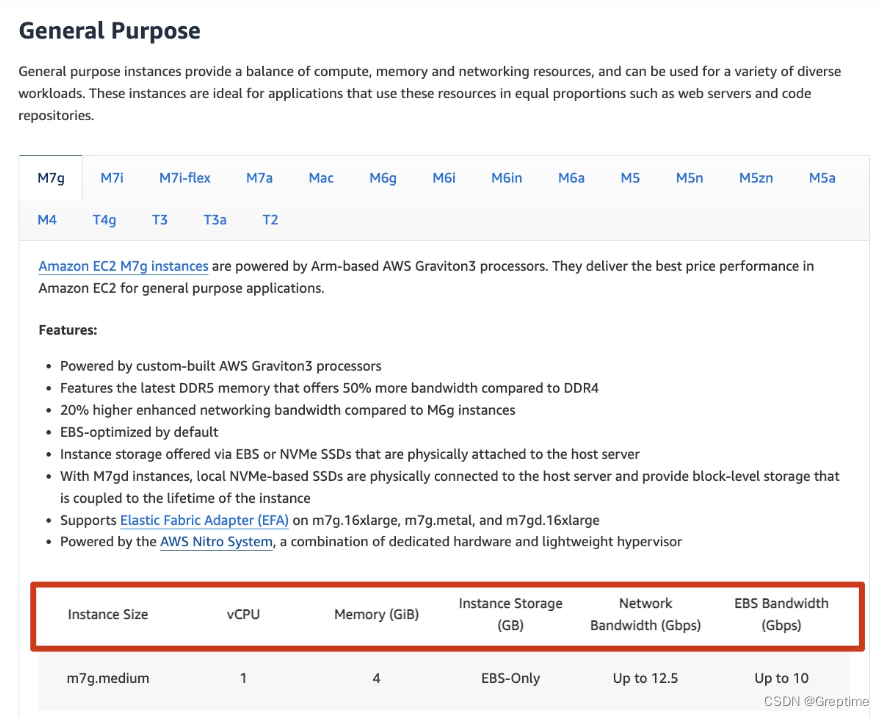Click the NVMe SSDs instance storage bullet
Screen dimensions: 884x718
(x=350, y=454)
